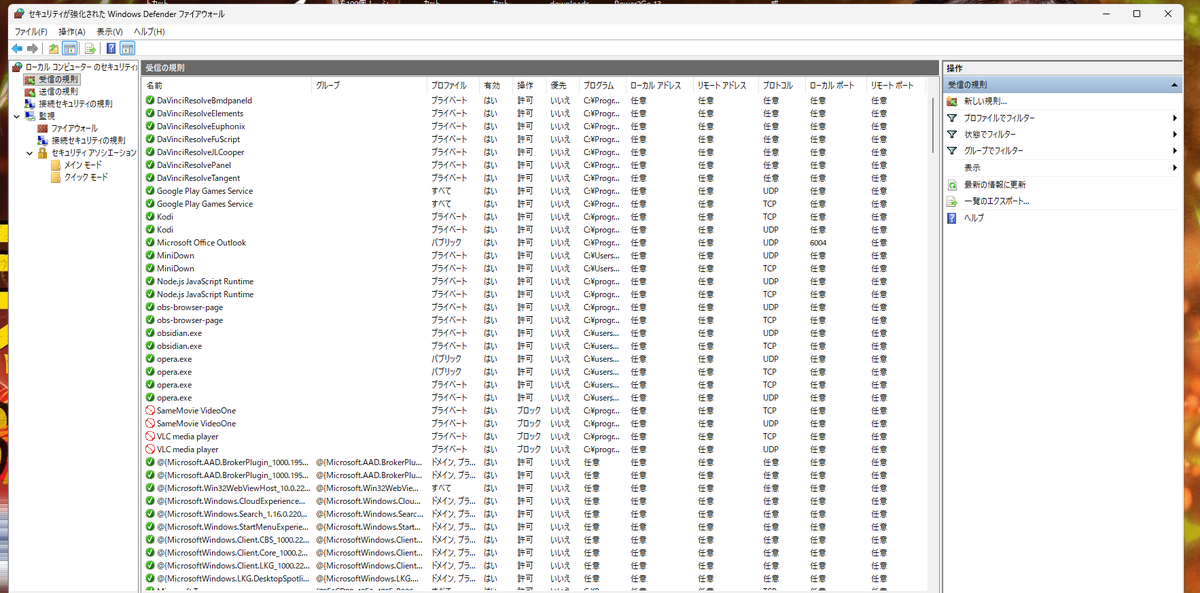Sort by the グループ column header
Image resolution: width=1200 pixels, height=593 pixels.
click(369, 86)
